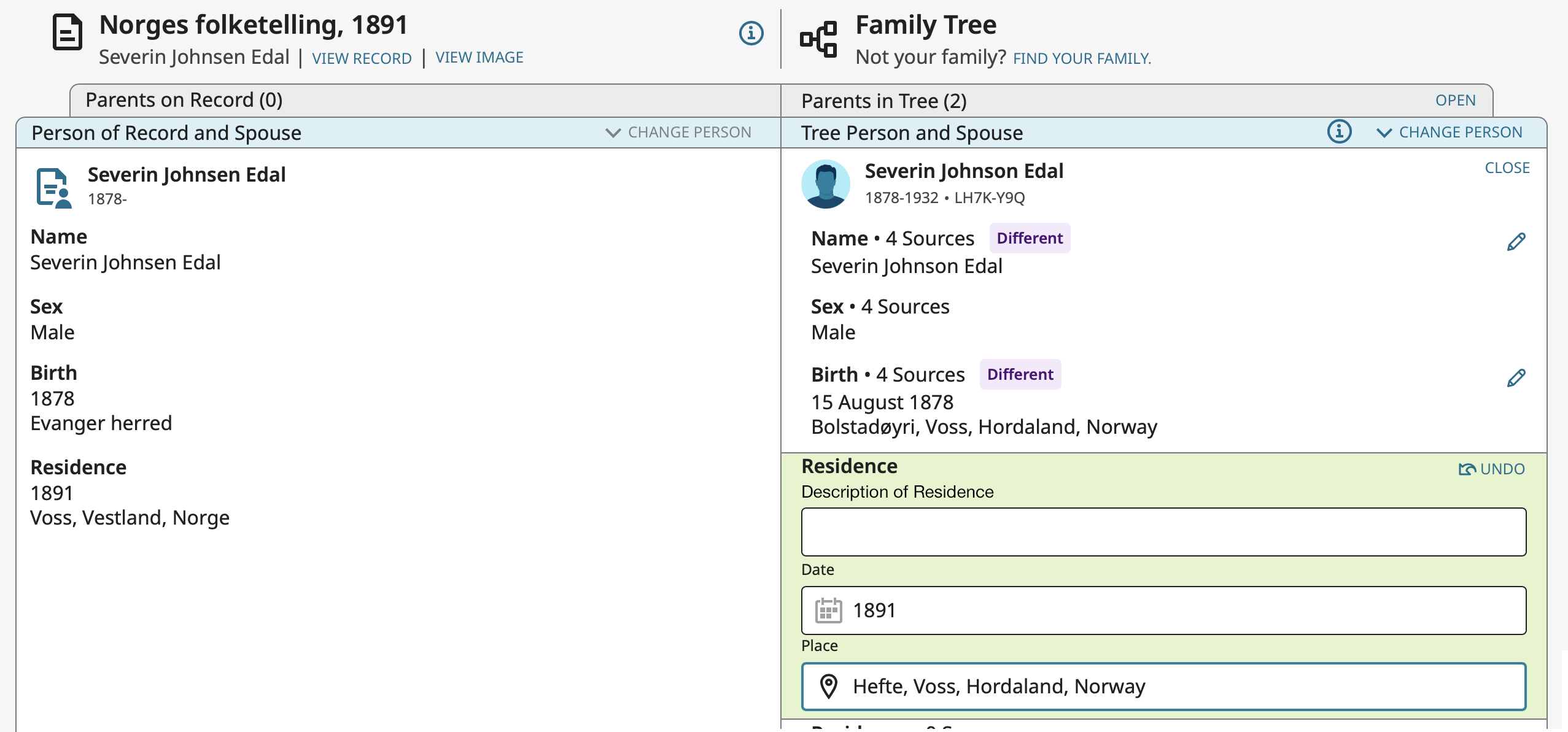The height and width of the screenshot is (732, 1568).
Task: Click Severin Johnson Edal's avatar portrait
Action: pos(826,184)
